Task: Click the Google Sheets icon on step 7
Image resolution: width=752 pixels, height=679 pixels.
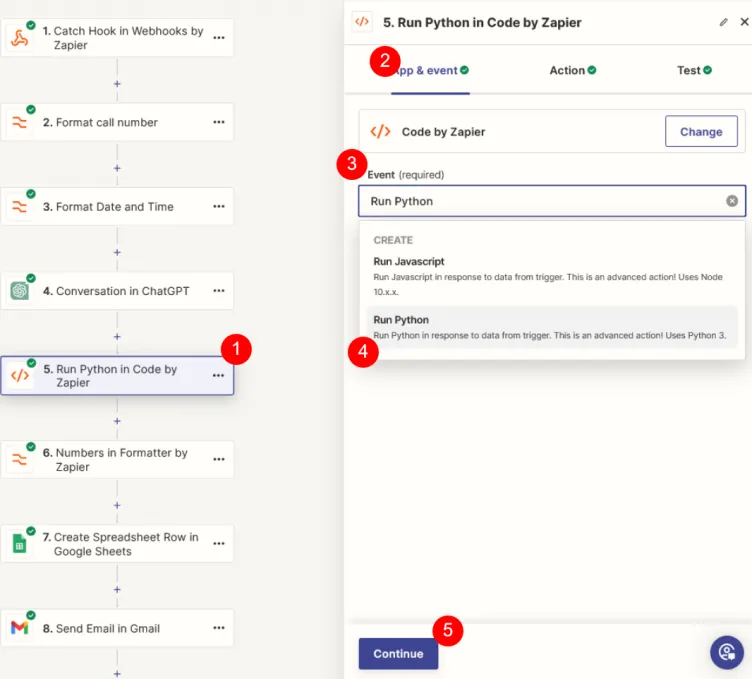Action: click(19, 544)
